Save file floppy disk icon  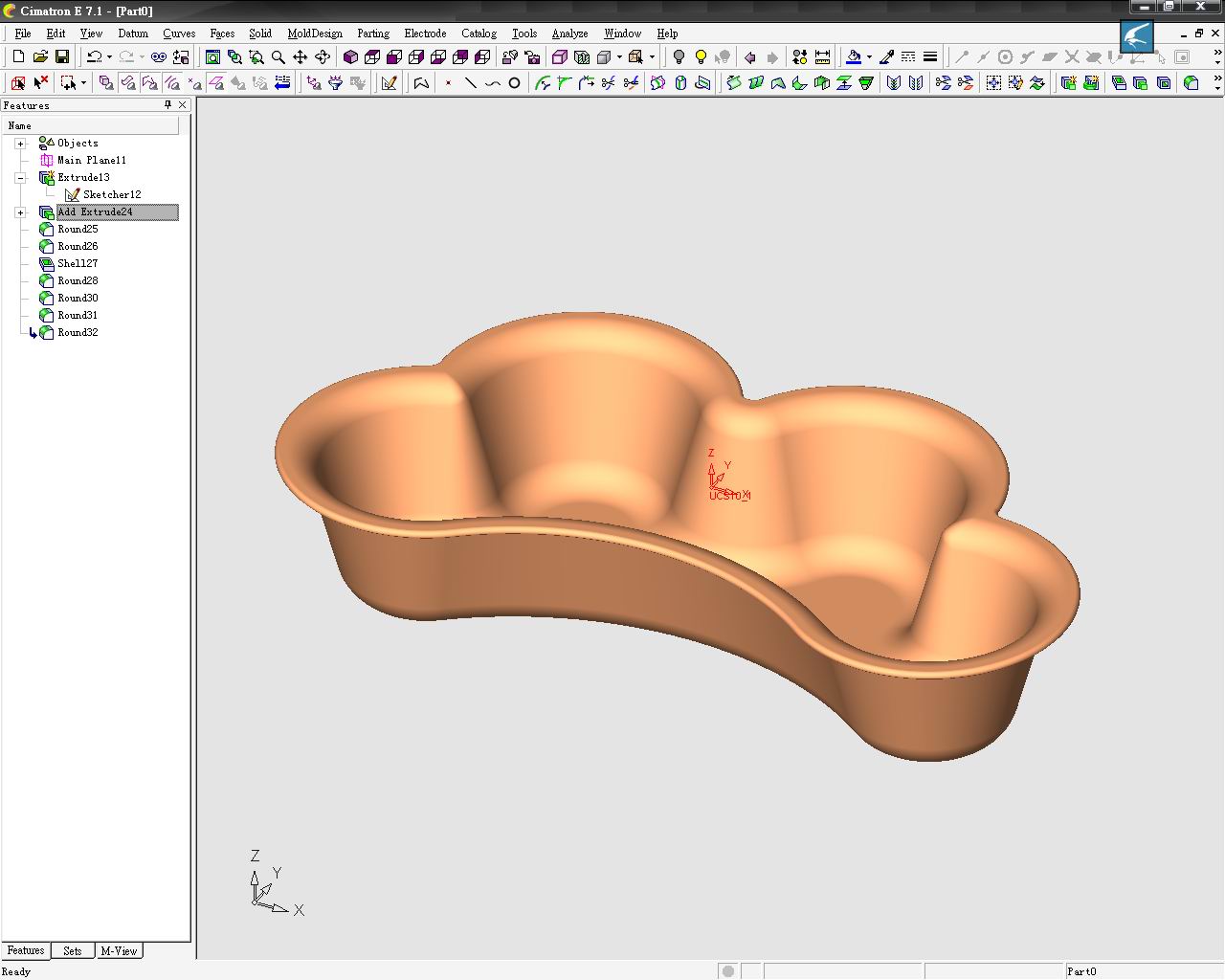click(62, 57)
